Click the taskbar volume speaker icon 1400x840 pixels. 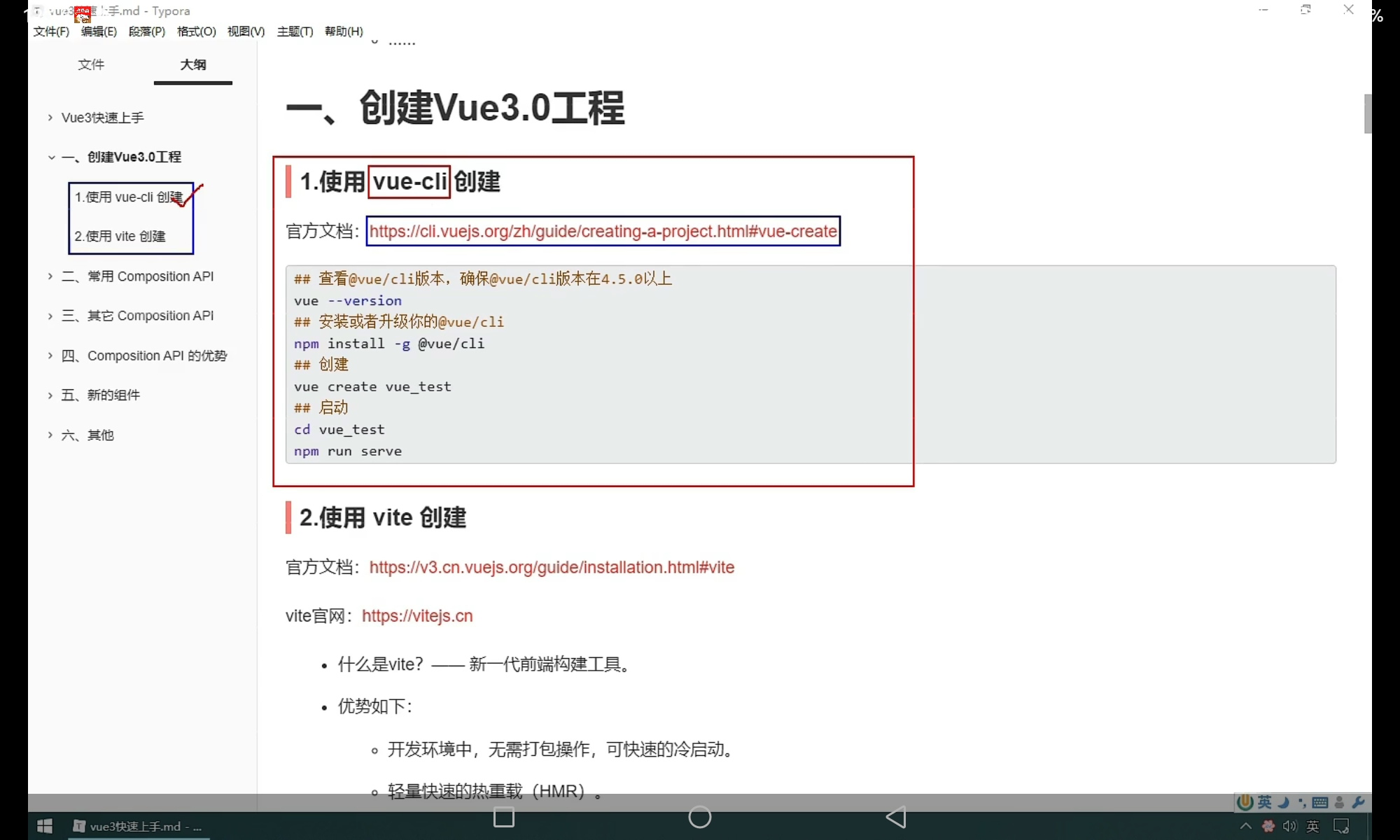point(1289,826)
